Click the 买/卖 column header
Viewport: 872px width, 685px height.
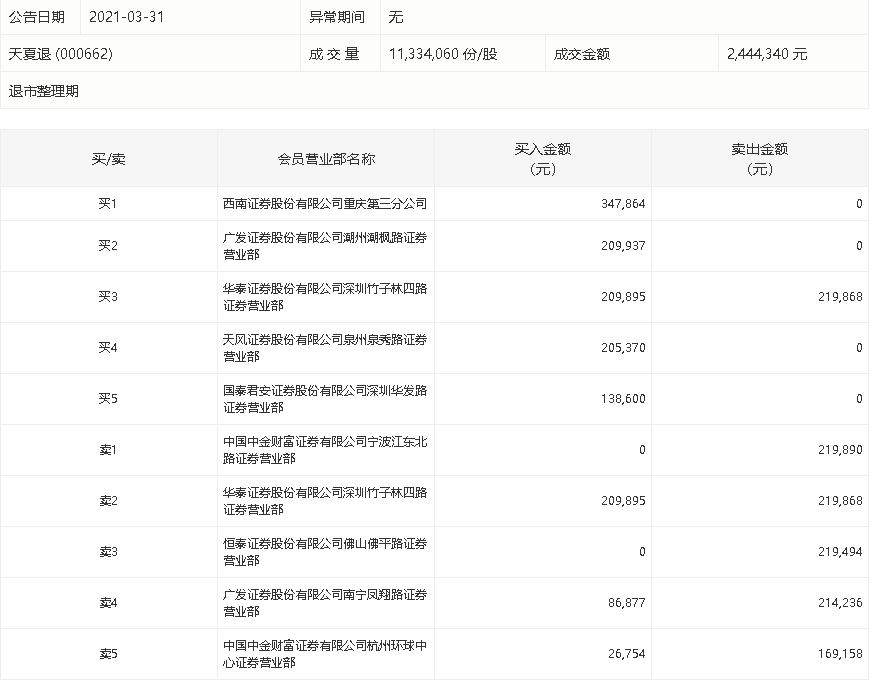click(x=108, y=160)
